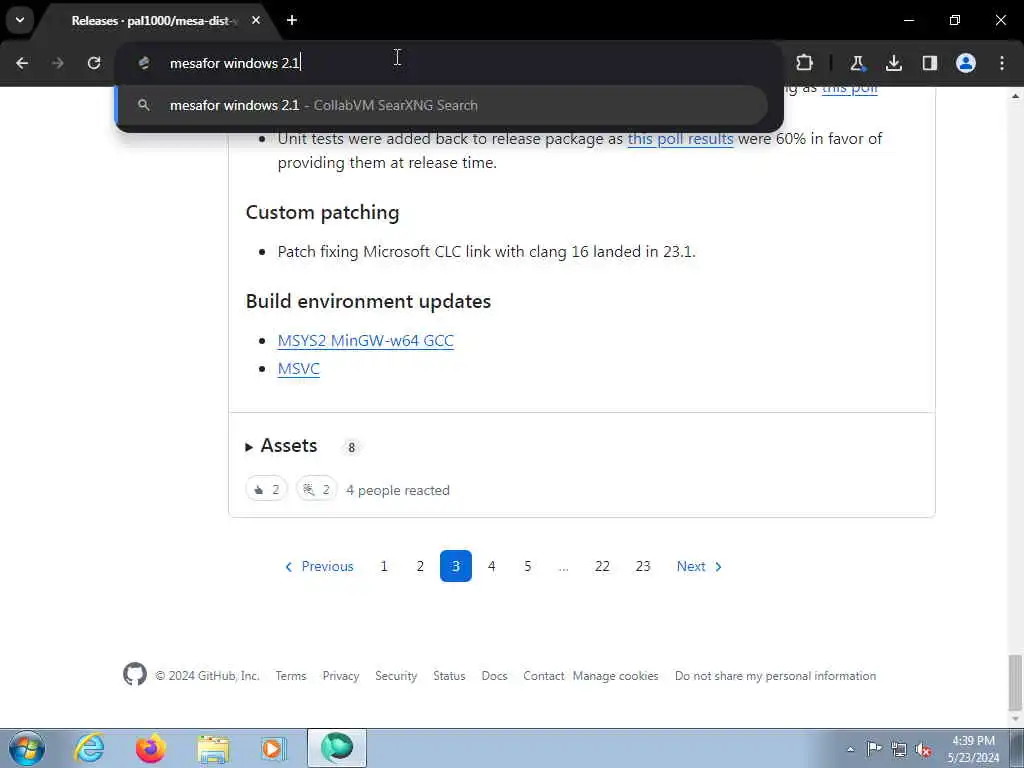
Task: Switch to the active browser taskbar button
Action: [337, 748]
